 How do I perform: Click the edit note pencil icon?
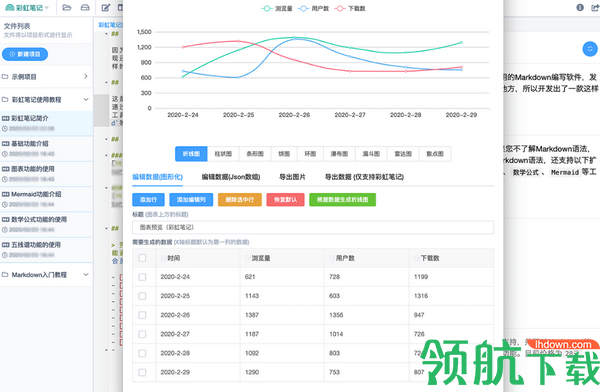click(106, 8)
